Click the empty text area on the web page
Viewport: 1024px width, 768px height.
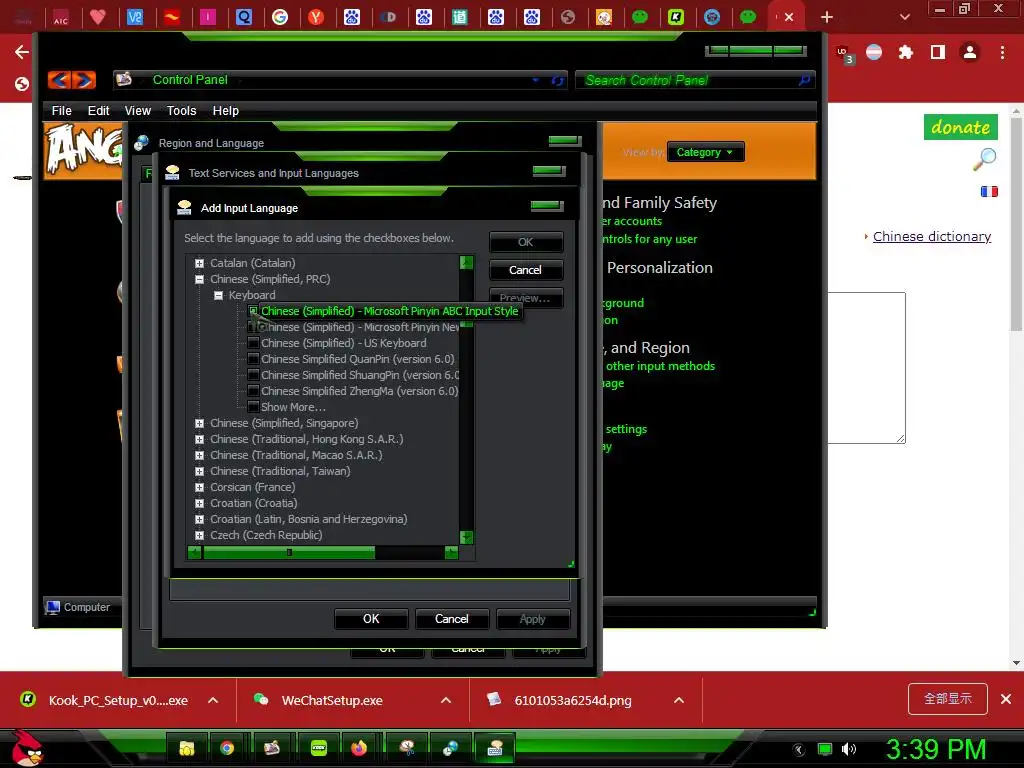867,368
